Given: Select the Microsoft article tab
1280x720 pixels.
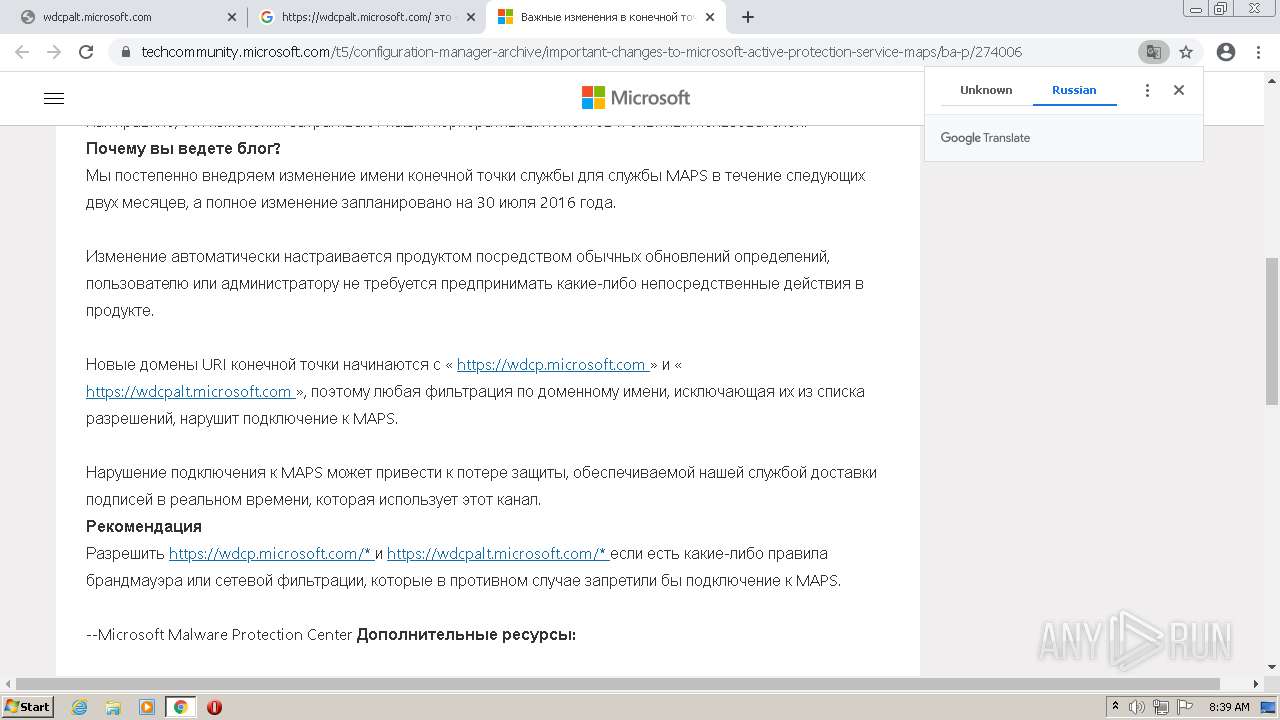Looking at the screenshot, I should coord(606,17).
